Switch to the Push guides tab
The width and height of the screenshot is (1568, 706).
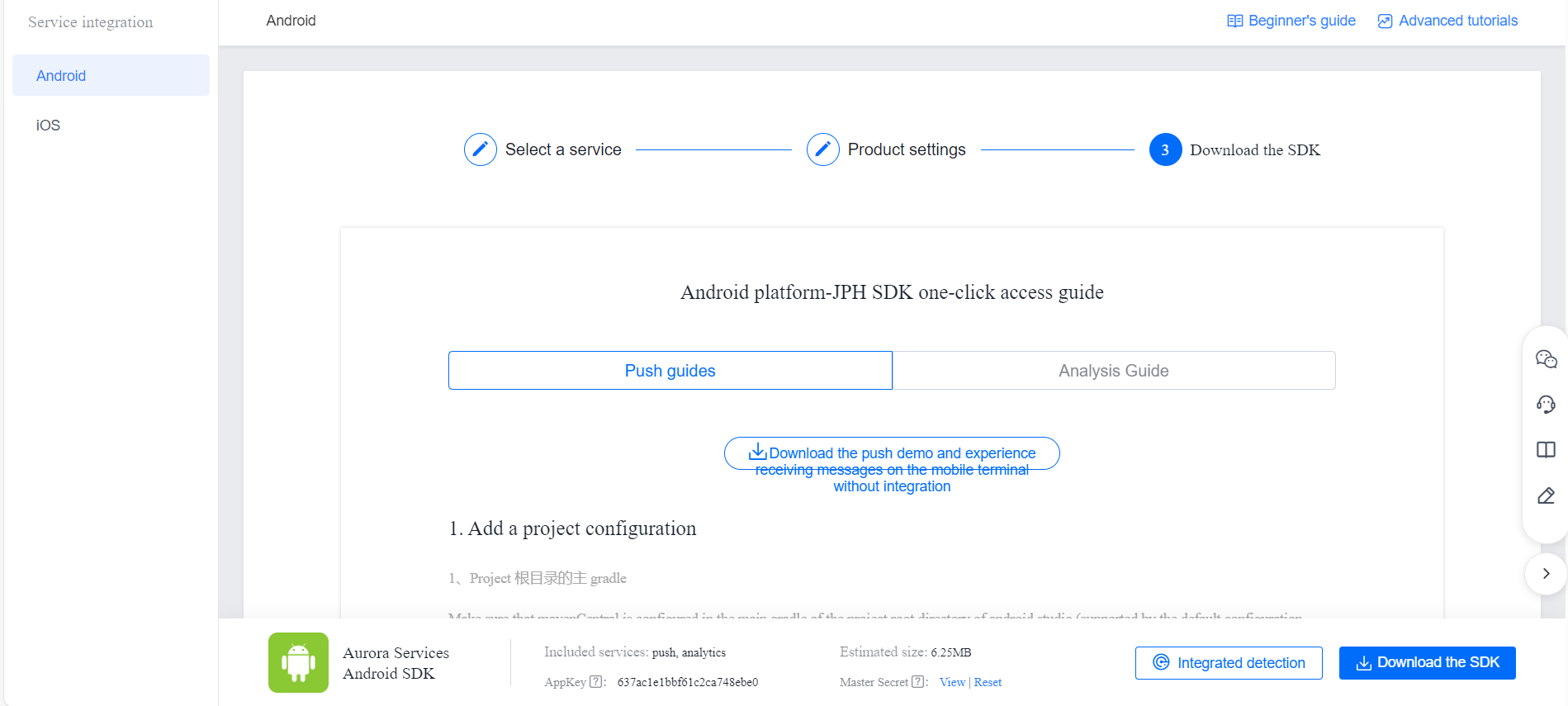670,371
